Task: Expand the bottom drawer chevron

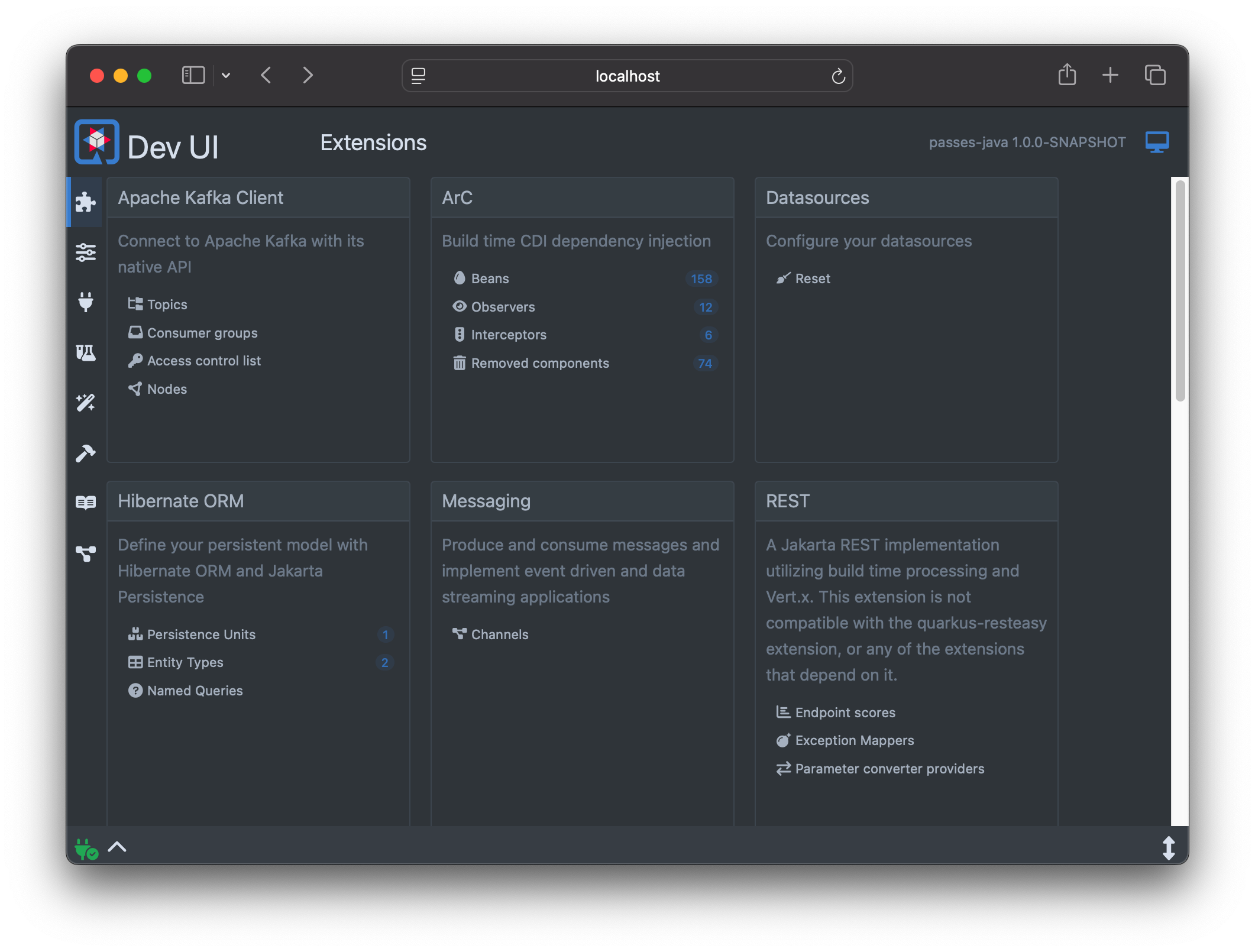Action: click(117, 847)
